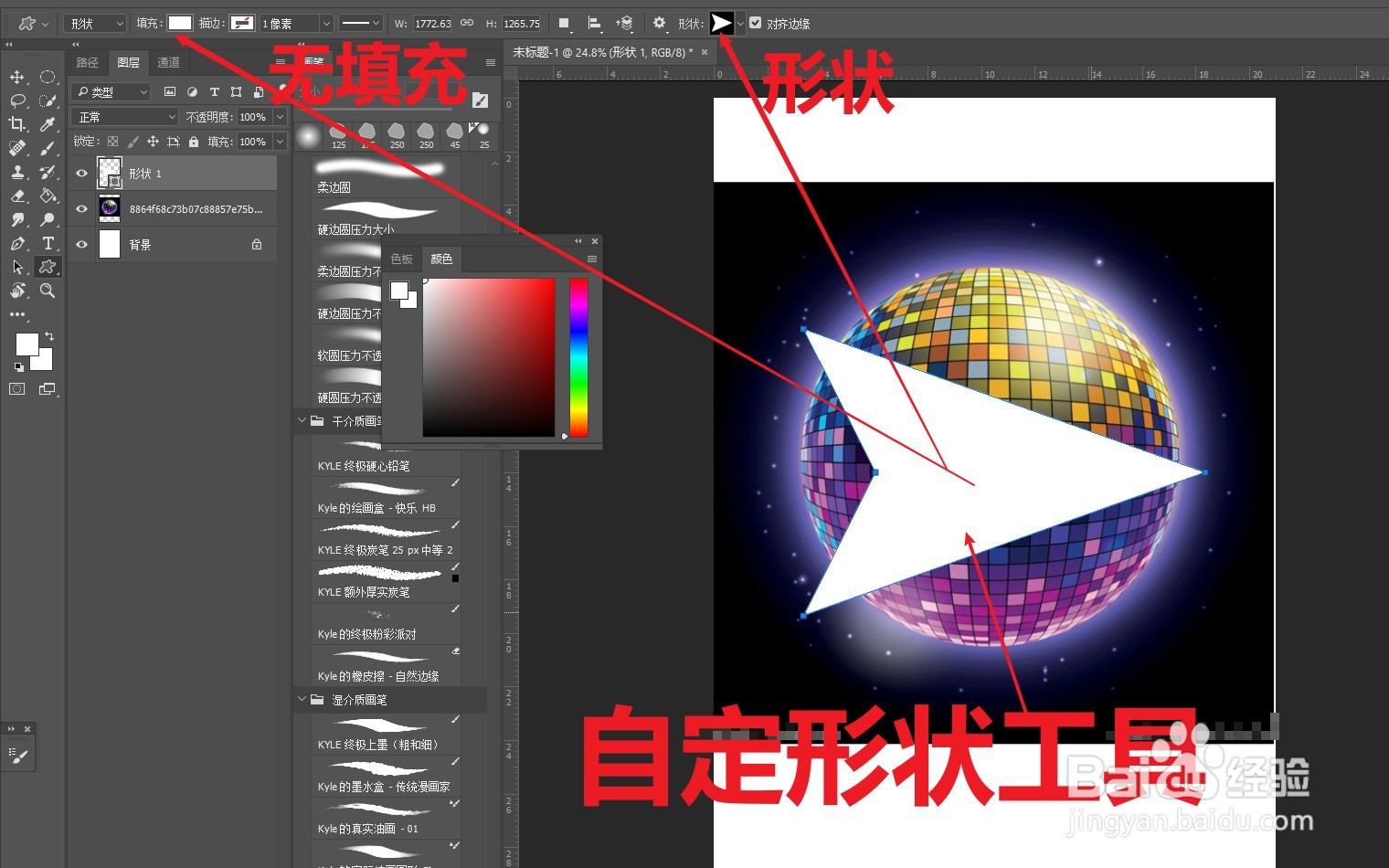Select the Clone Stamp tool
Image resolution: width=1389 pixels, height=868 pixels.
[x=16, y=172]
